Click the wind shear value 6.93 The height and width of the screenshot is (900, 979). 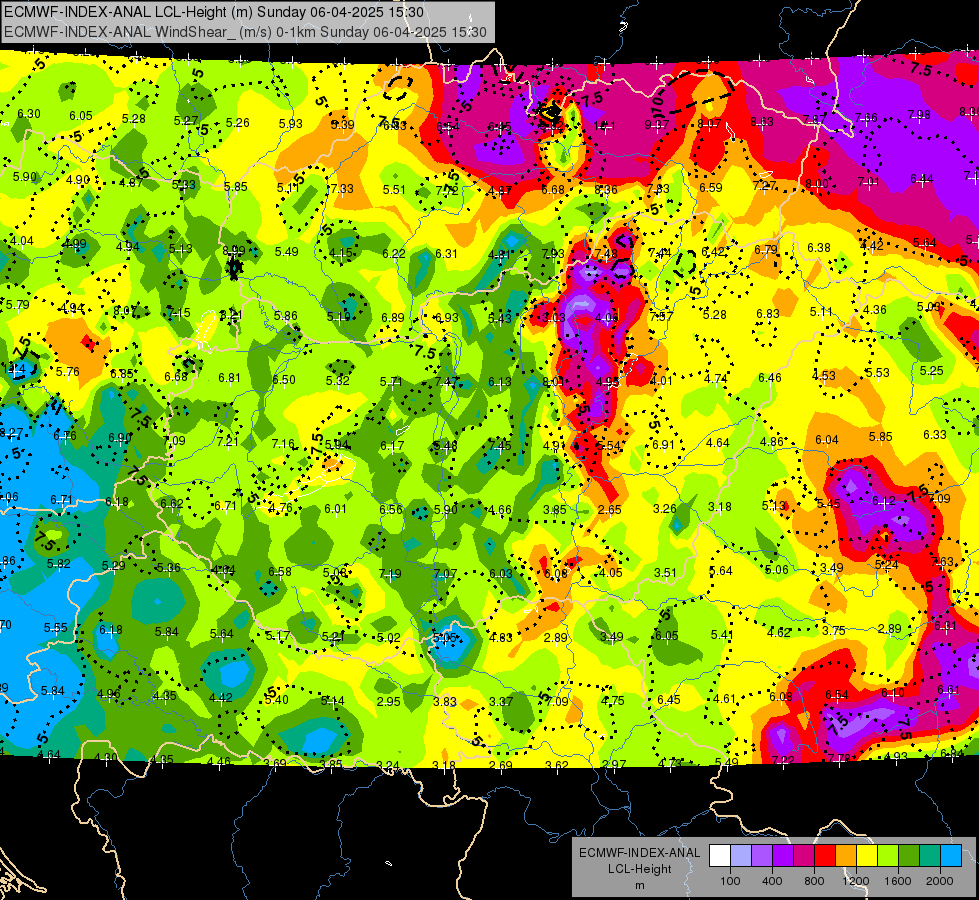(446, 318)
